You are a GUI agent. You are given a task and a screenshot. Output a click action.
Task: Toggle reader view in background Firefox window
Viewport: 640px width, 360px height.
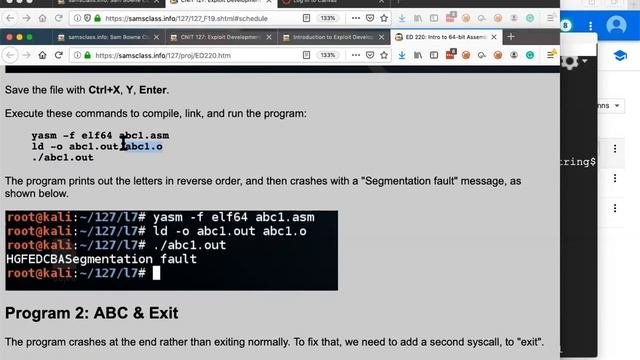[306, 18]
